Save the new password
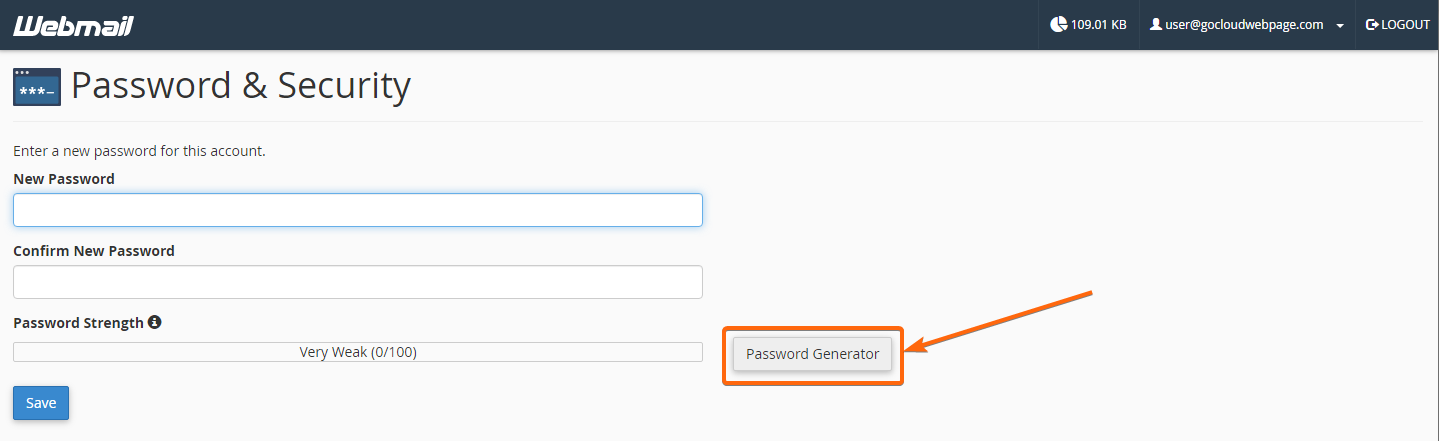This screenshot has width=1439, height=441. point(41,403)
